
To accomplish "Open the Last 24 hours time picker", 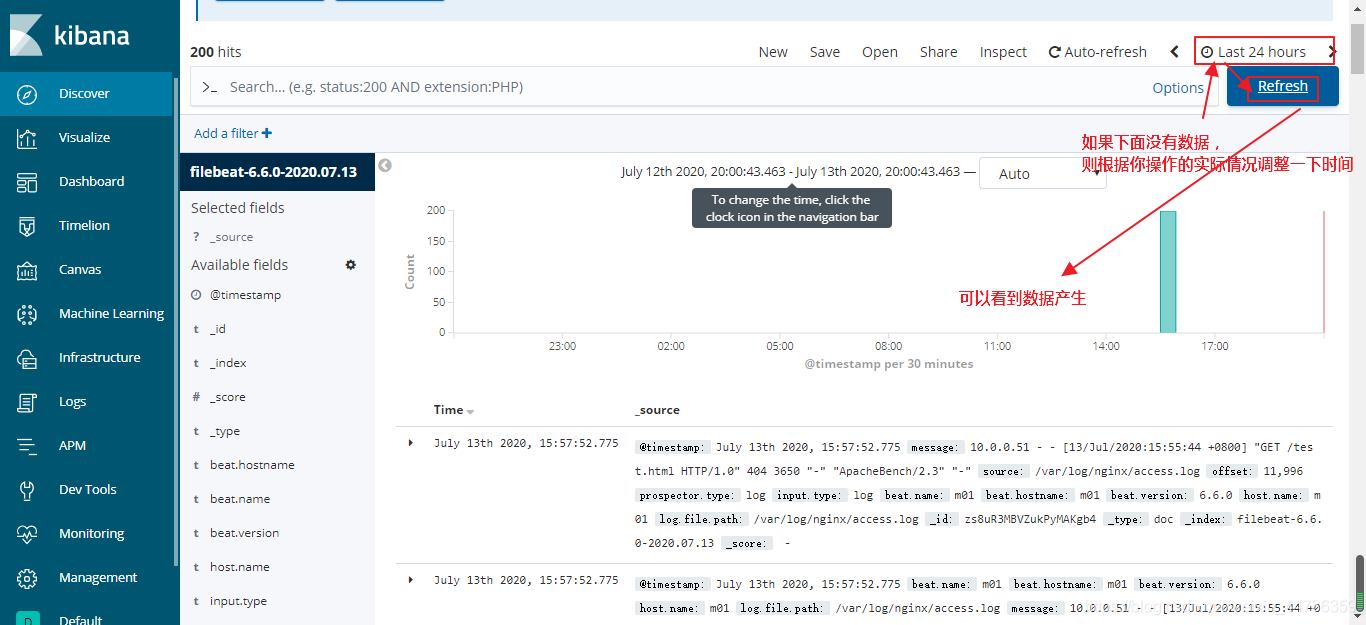I will coord(1254,52).
